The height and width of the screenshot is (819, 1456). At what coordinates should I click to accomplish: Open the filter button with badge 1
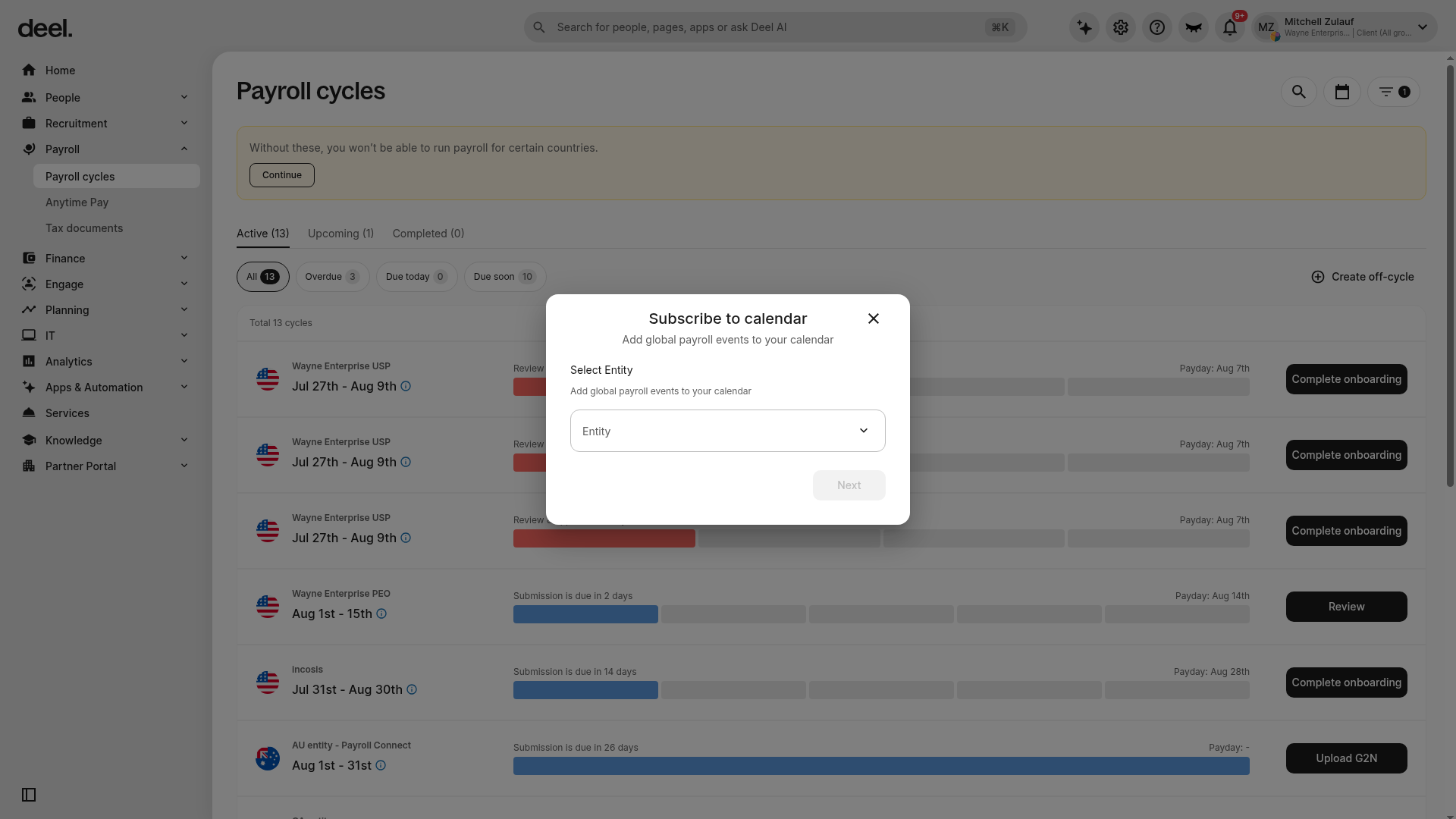click(x=1394, y=92)
